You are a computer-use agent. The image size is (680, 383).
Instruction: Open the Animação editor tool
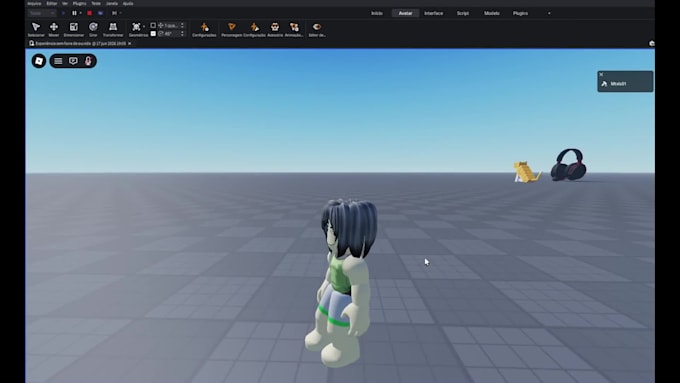[x=294, y=29]
